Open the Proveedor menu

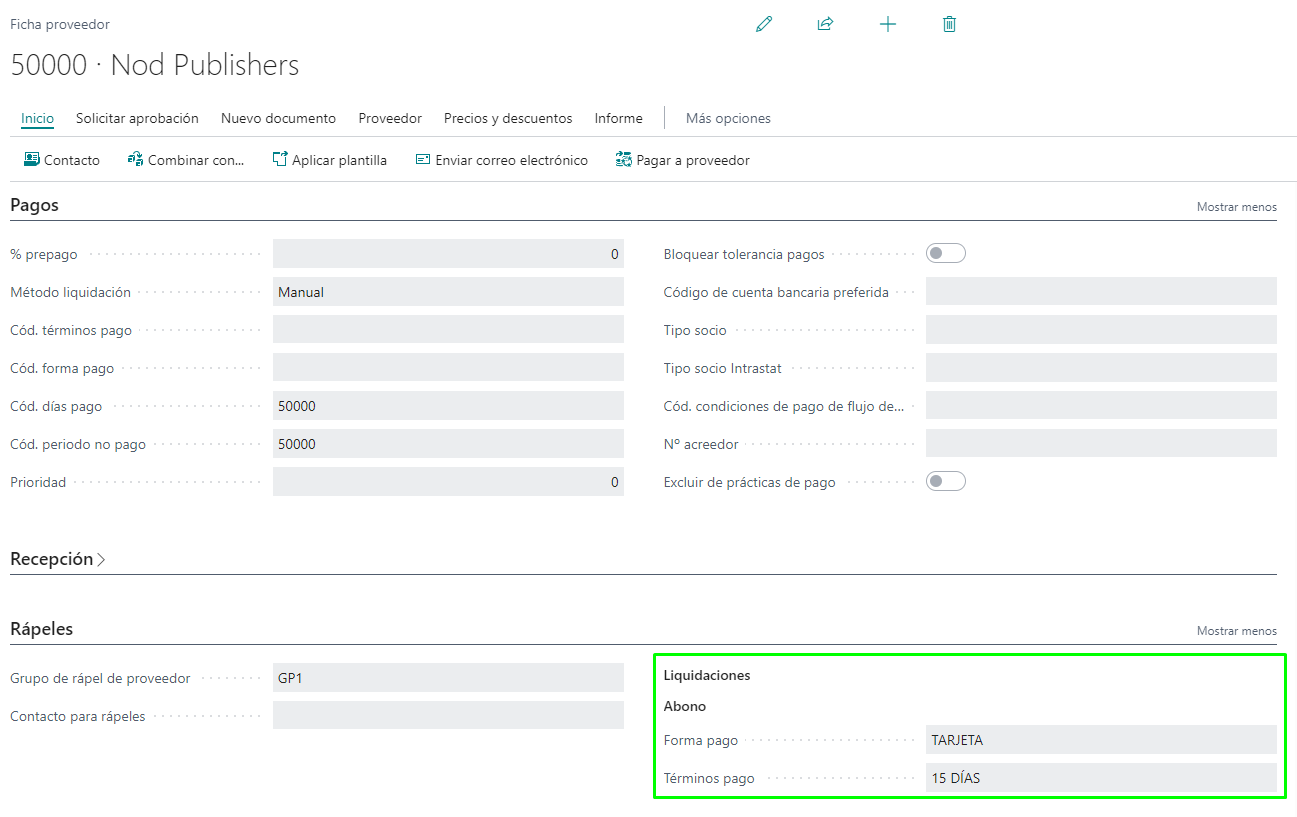390,118
